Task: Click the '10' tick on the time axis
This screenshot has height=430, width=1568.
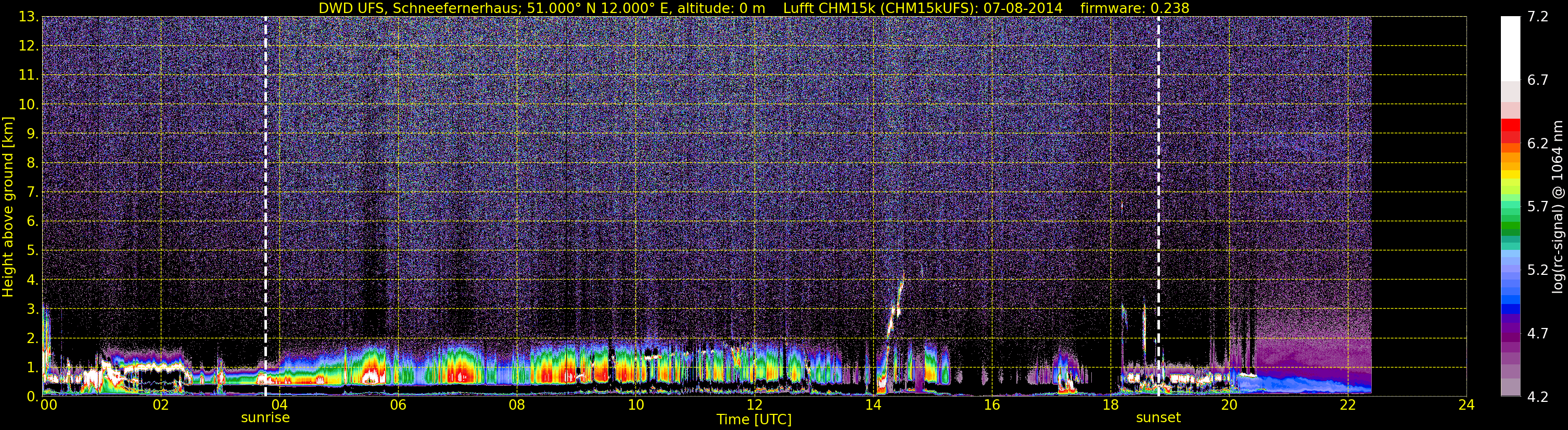Action: point(635,406)
